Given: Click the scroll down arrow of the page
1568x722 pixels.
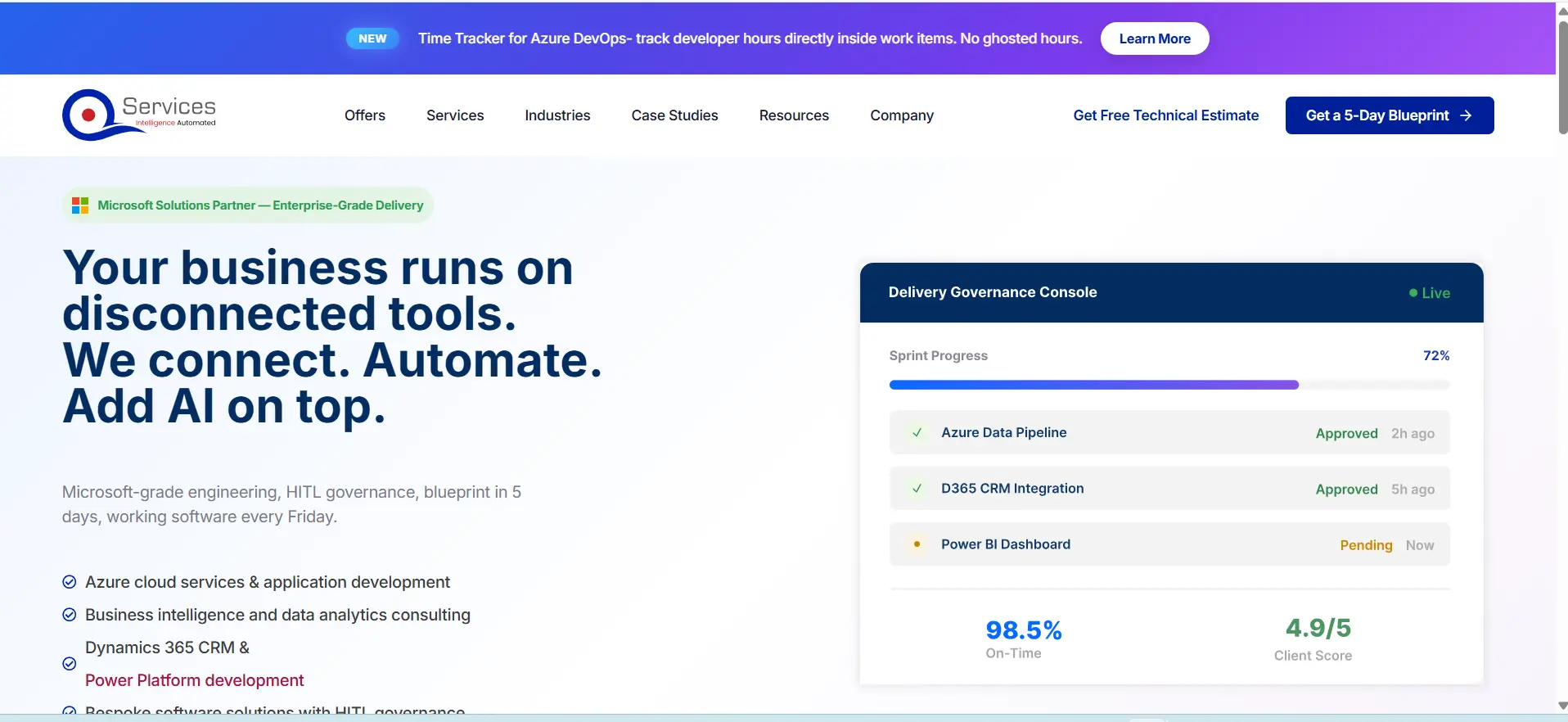Looking at the screenshot, I should click(1562, 706).
